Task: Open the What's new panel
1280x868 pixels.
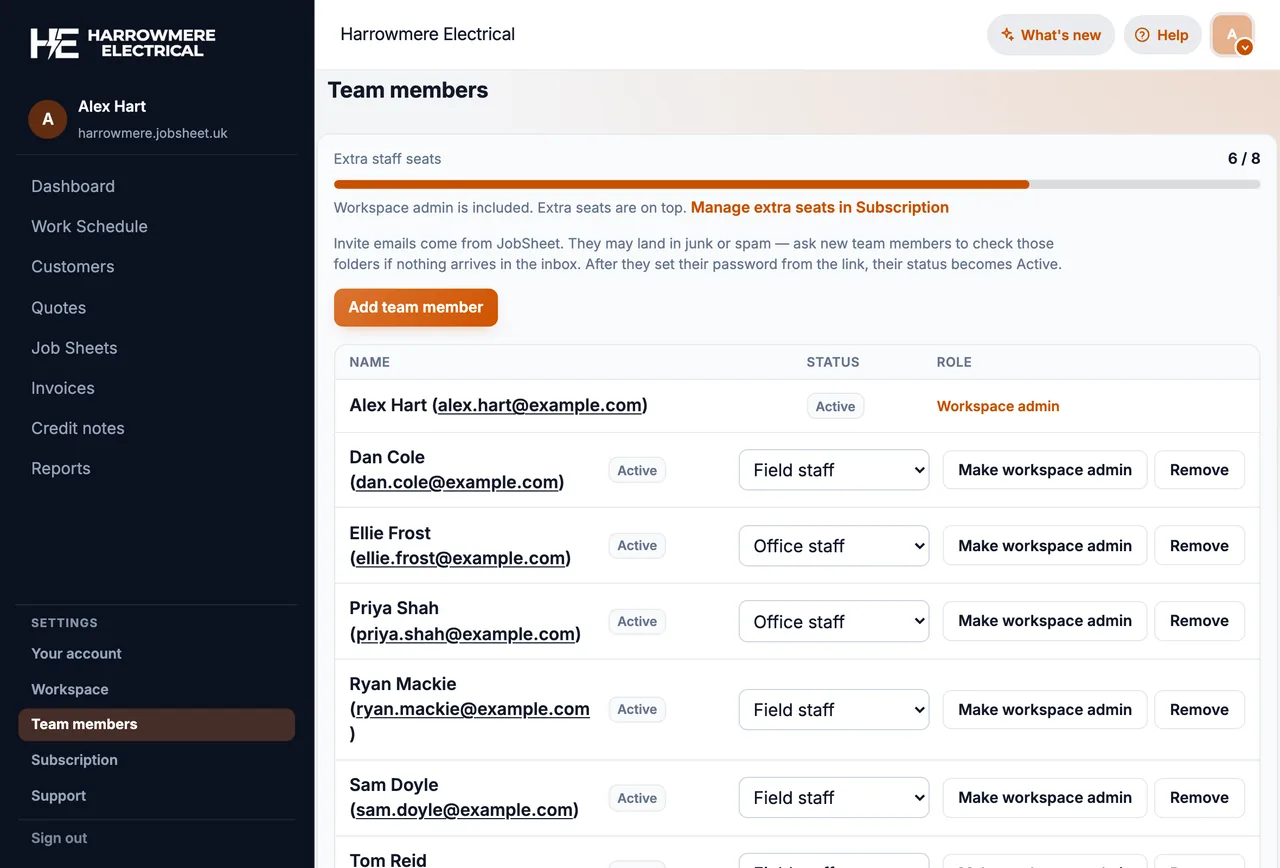Action: [1051, 35]
